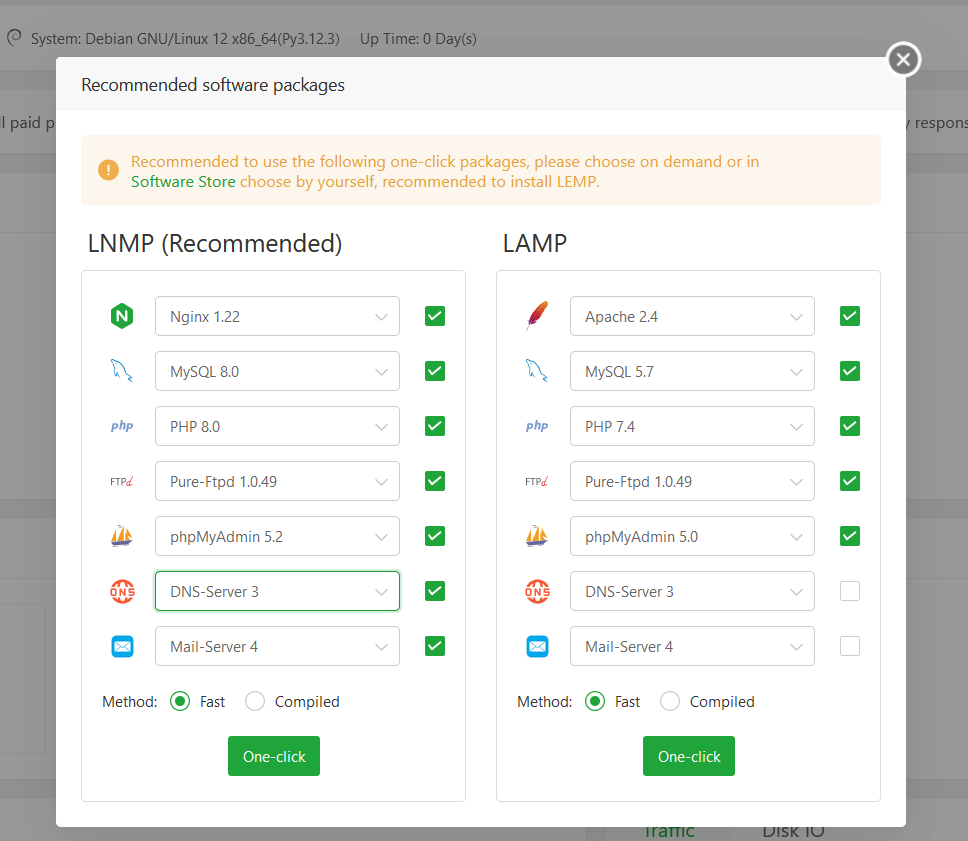
Task: Open the MySQL 5.7 version dropdown
Action: [x=692, y=371]
